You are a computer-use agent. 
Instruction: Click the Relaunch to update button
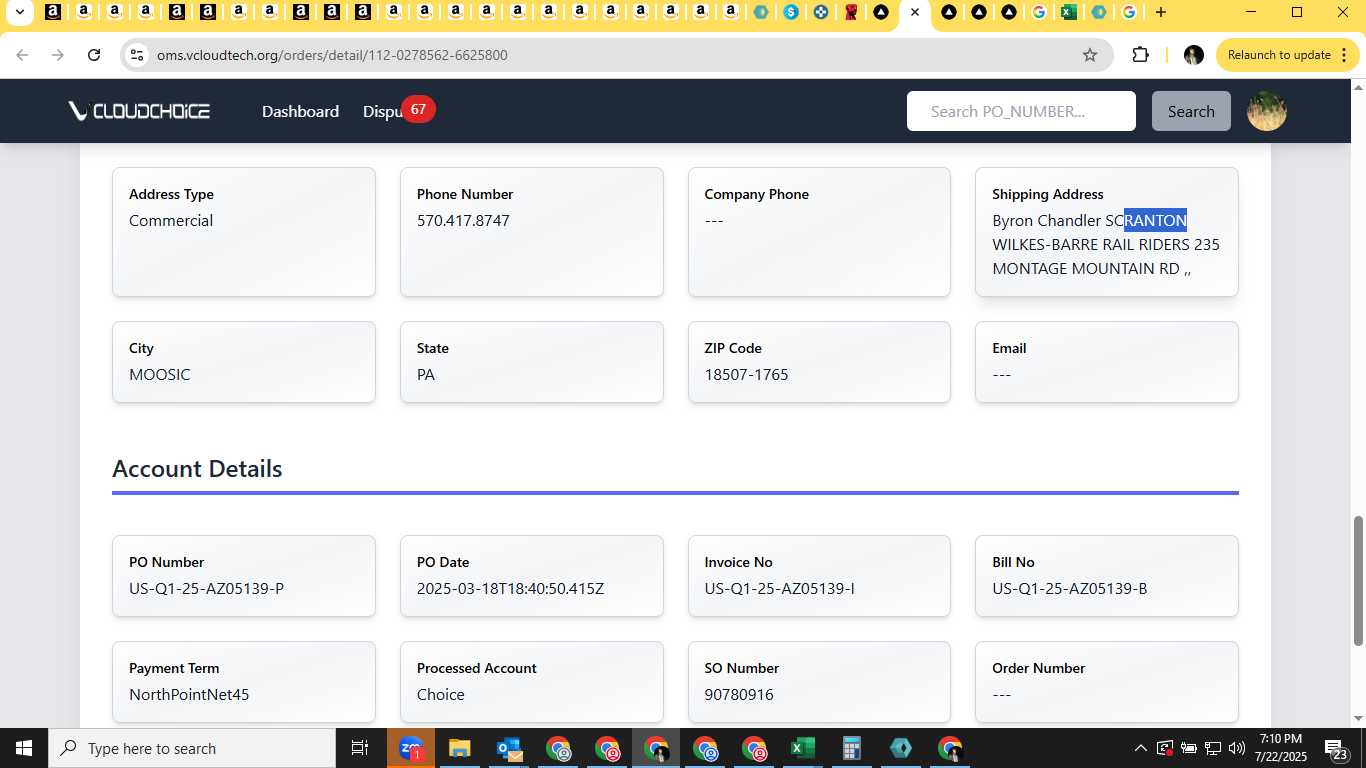click(1279, 55)
